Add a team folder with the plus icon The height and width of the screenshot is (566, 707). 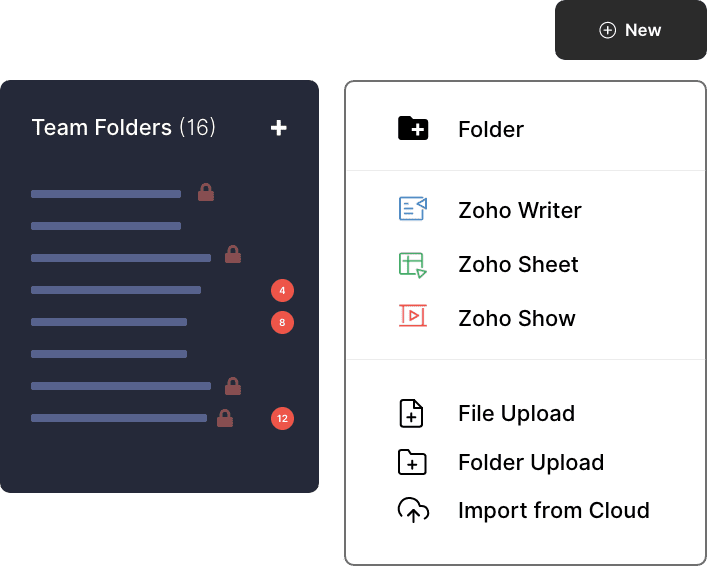[x=279, y=128]
